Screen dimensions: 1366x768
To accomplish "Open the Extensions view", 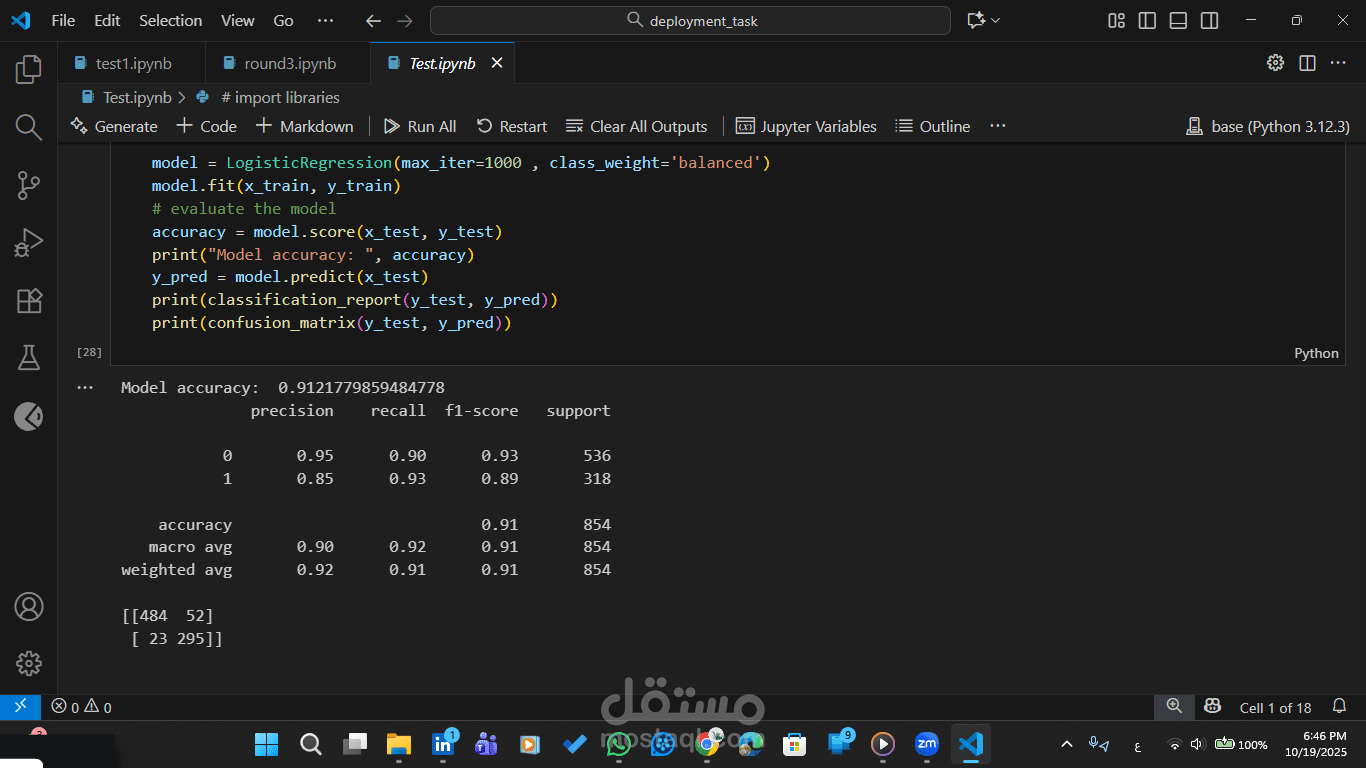I will (29, 301).
